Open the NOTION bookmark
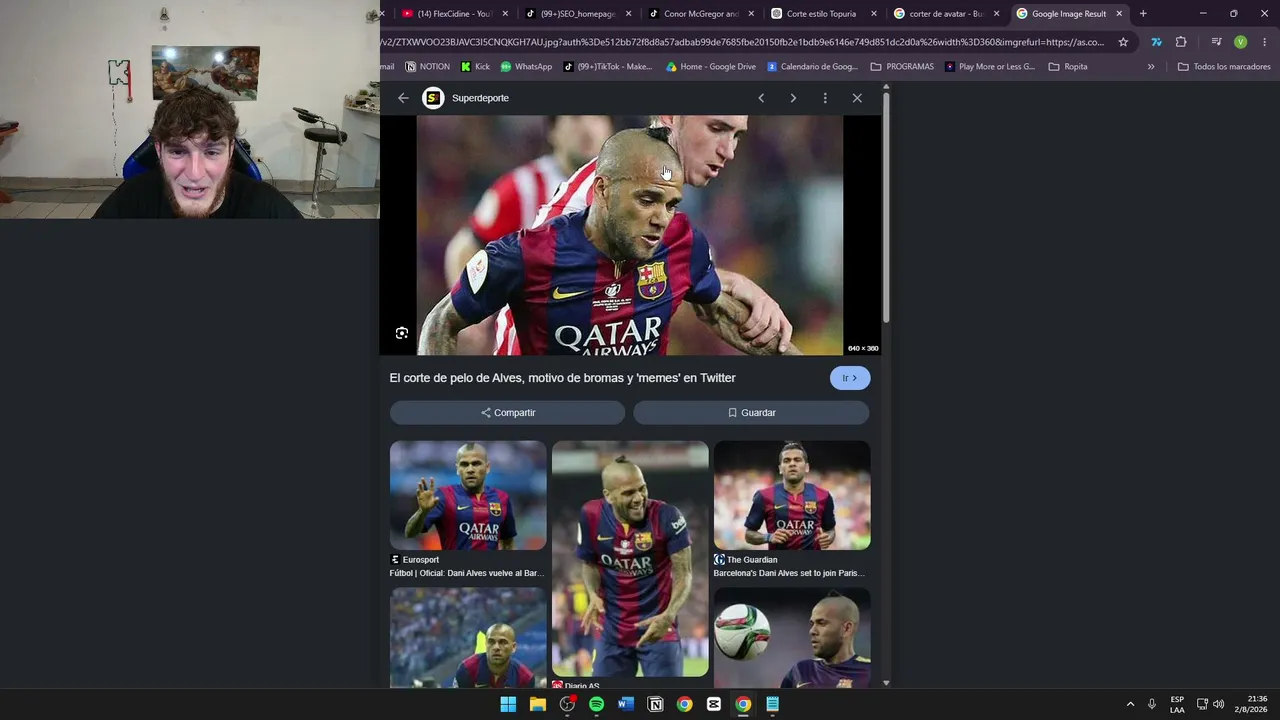This screenshot has width=1280, height=720. (427, 67)
